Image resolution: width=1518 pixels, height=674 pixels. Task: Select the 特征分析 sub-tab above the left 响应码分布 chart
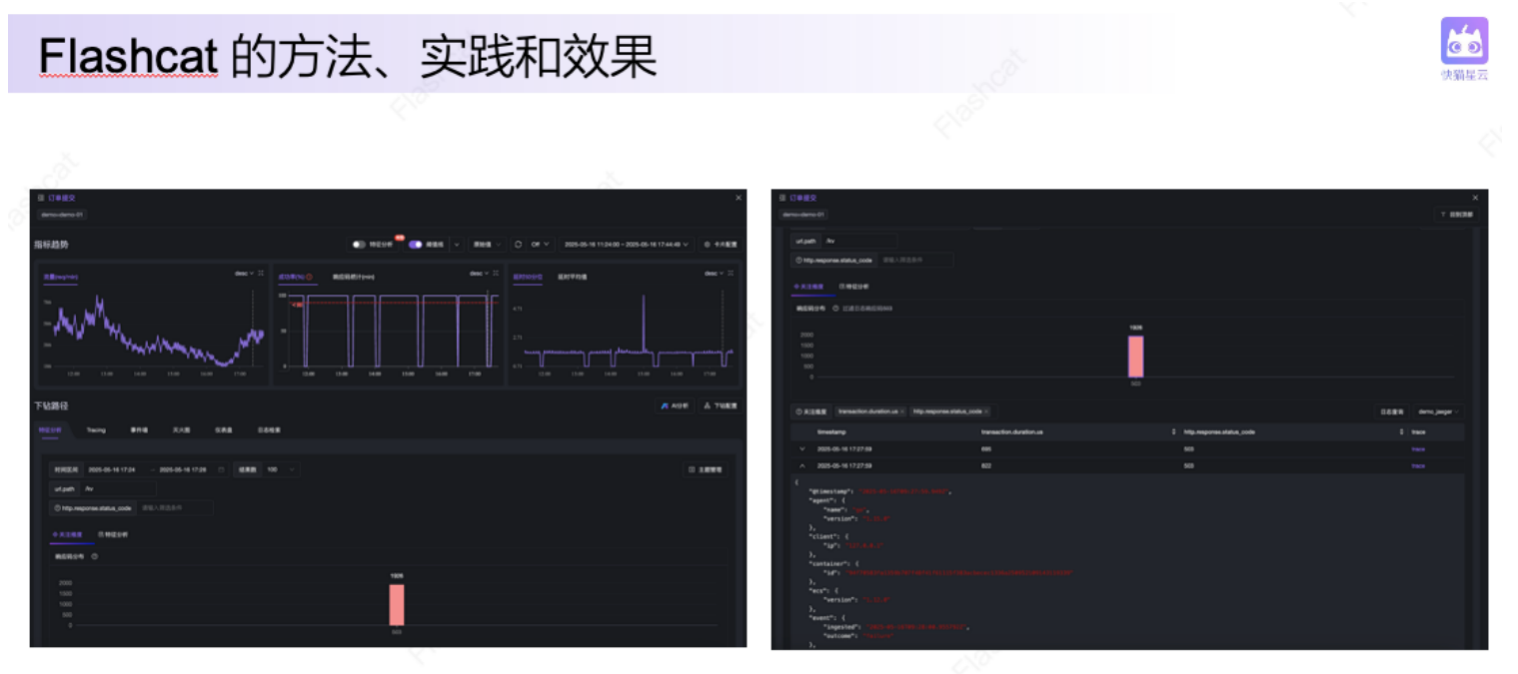pos(115,535)
